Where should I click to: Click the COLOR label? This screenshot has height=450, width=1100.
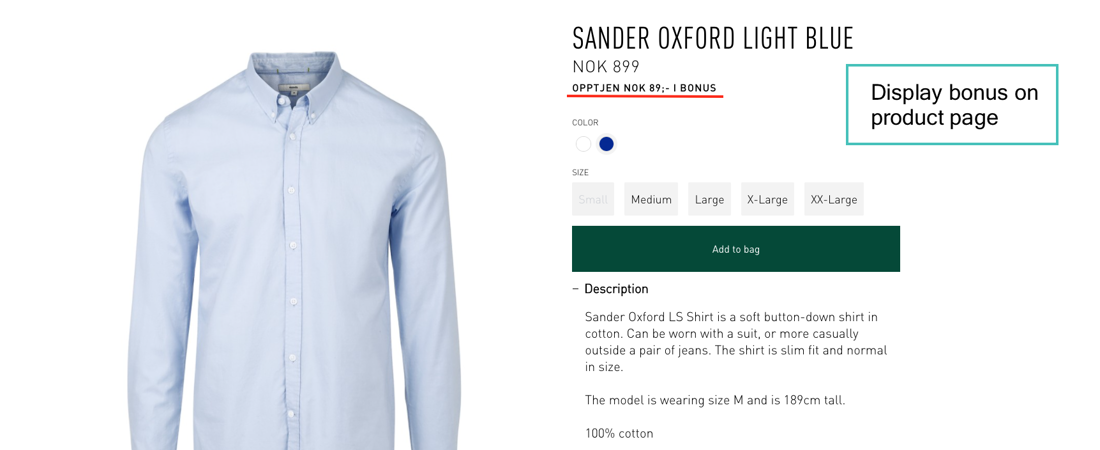[585, 123]
